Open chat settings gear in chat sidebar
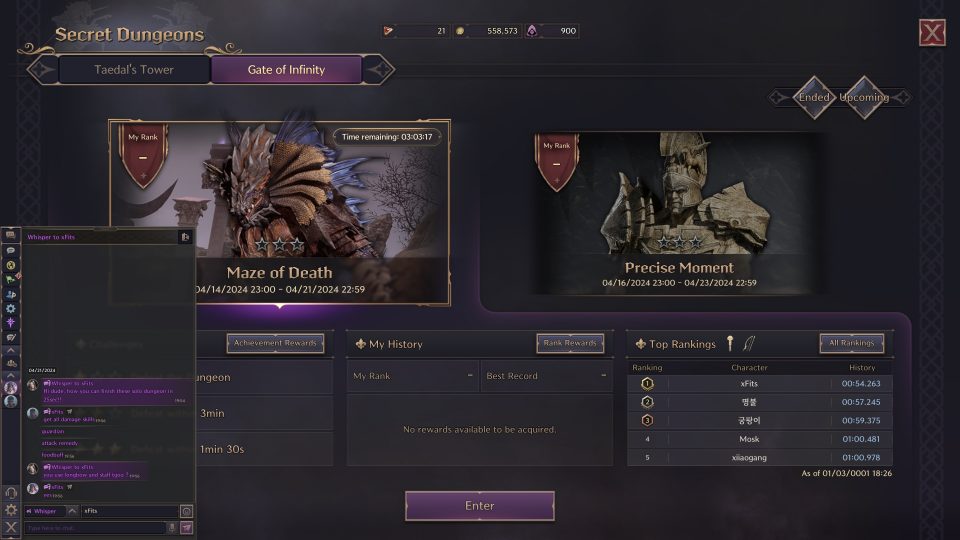The height and width of the screenshot is (540, 960). (11, 509)
